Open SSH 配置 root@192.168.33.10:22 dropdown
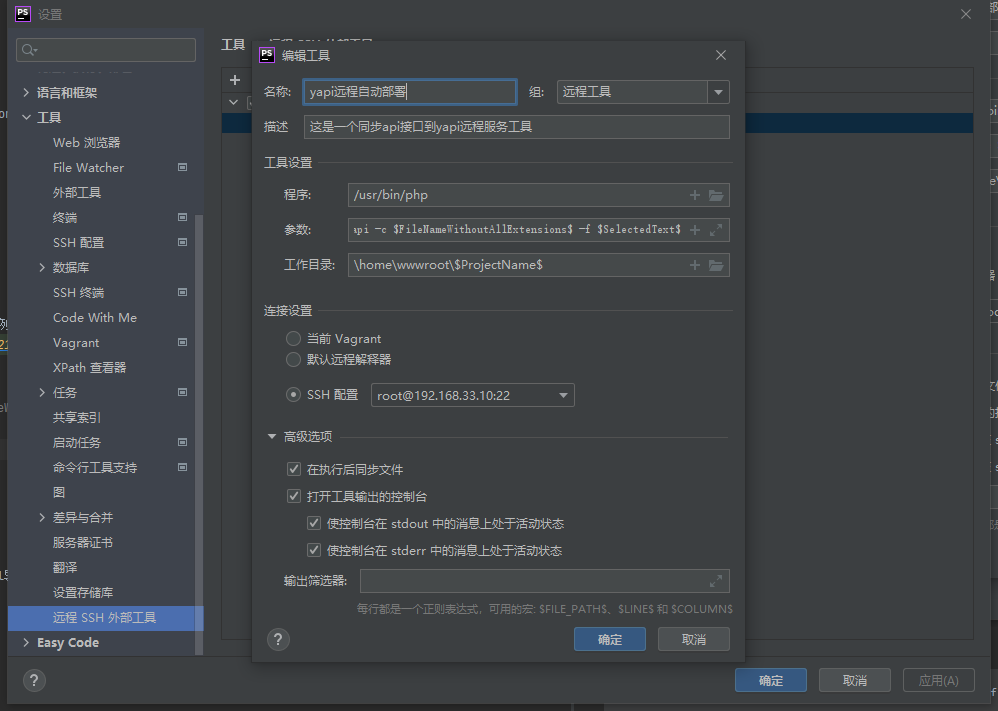This screenshot has height=711, width=998. point(473,395)
